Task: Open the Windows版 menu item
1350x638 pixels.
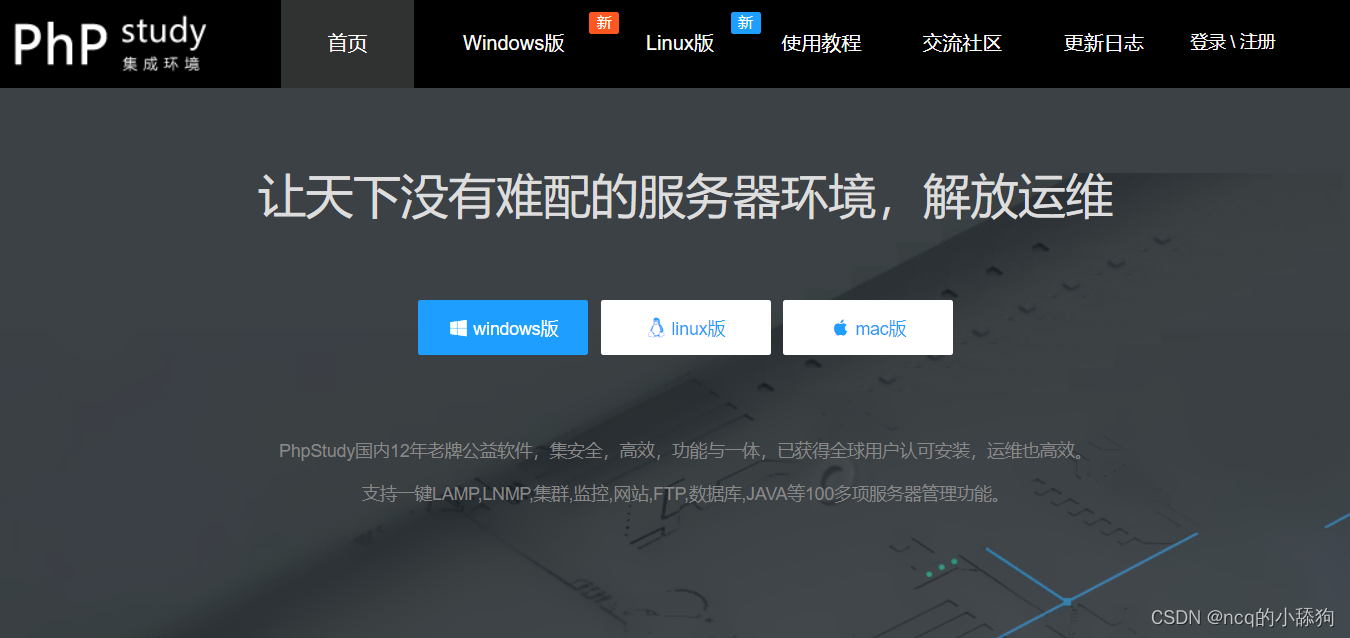Action: point(513,43)
